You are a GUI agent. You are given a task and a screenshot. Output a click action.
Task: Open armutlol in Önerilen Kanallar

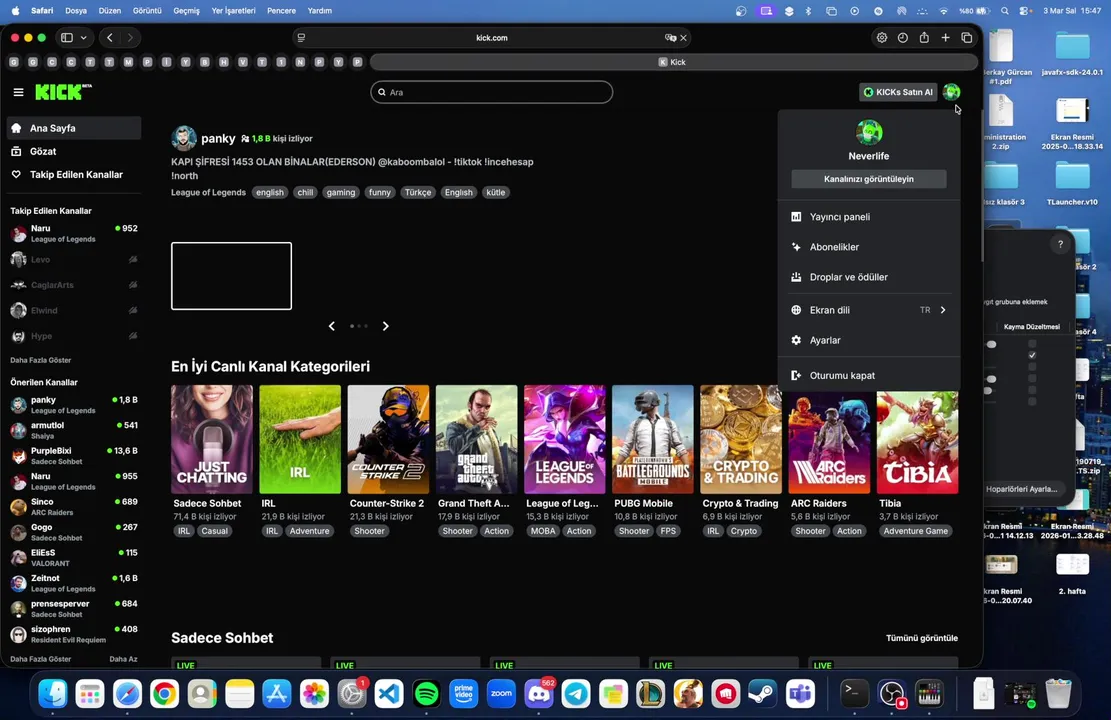74,430
